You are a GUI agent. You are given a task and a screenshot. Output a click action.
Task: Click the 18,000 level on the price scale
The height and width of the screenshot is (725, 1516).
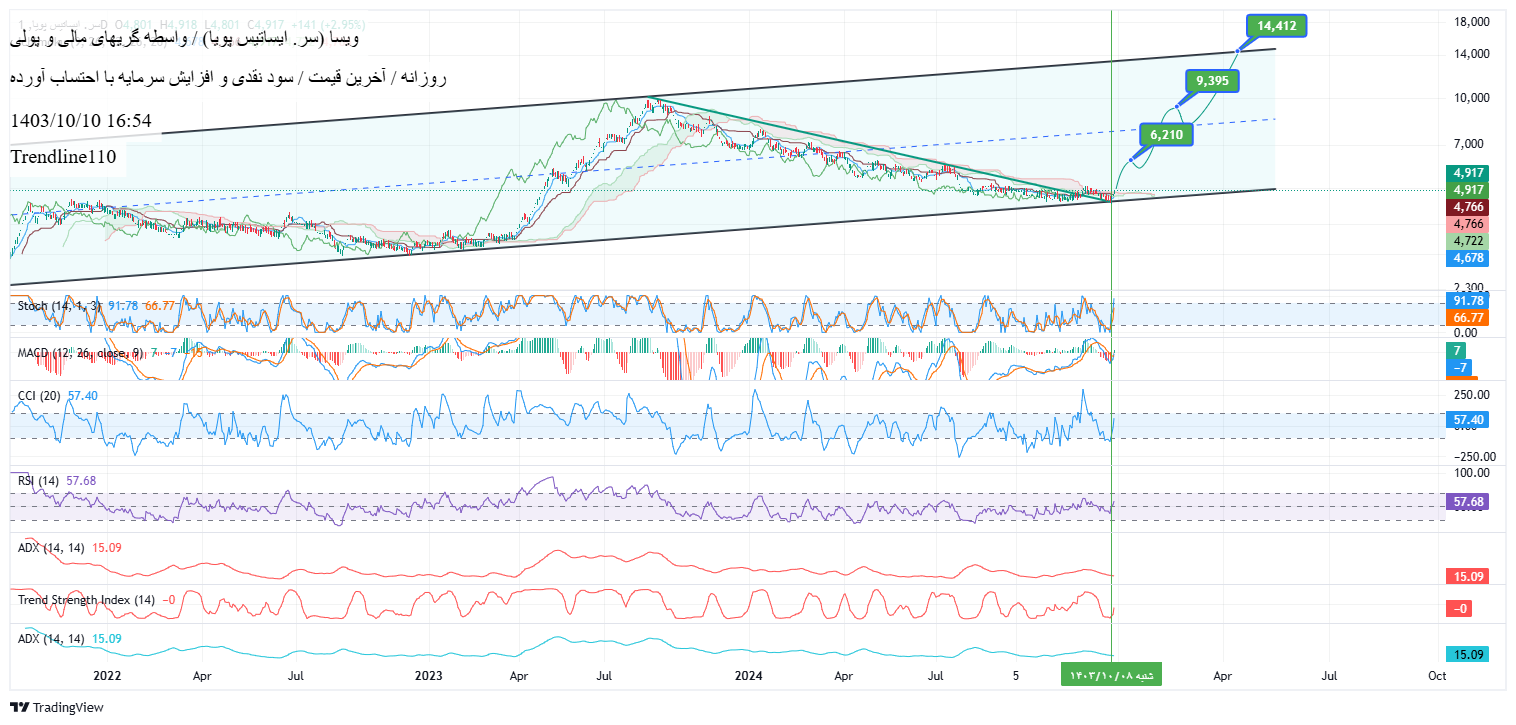point(1469,21)
